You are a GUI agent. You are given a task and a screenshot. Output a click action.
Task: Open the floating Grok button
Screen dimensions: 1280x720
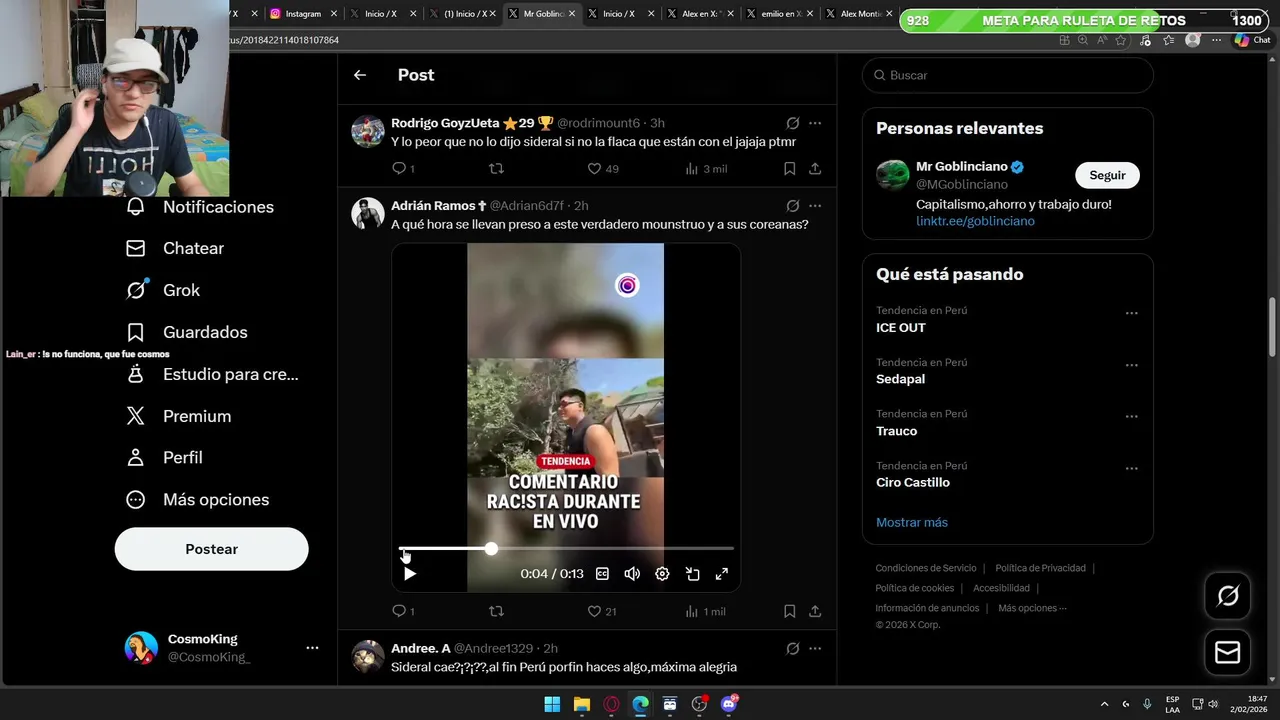tap(1227, 597)
